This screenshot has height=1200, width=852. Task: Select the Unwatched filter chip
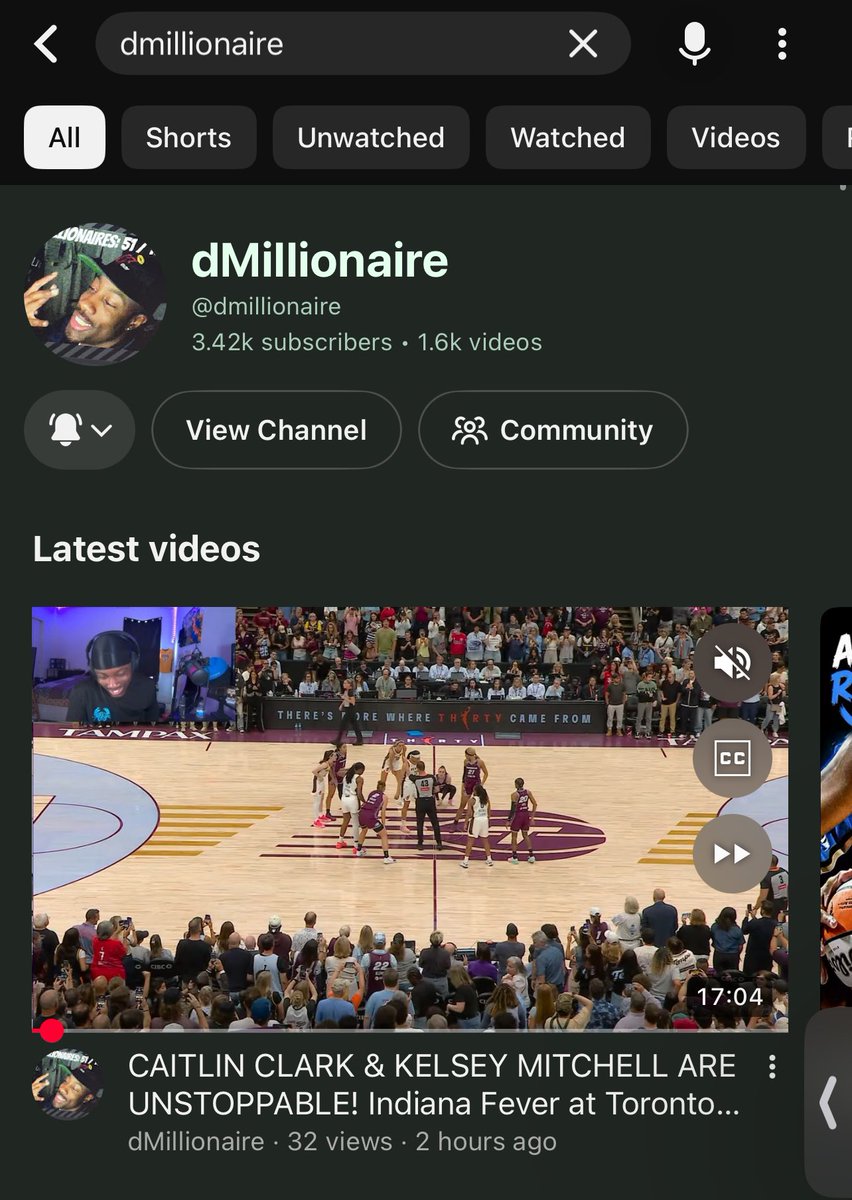point(371,137)
